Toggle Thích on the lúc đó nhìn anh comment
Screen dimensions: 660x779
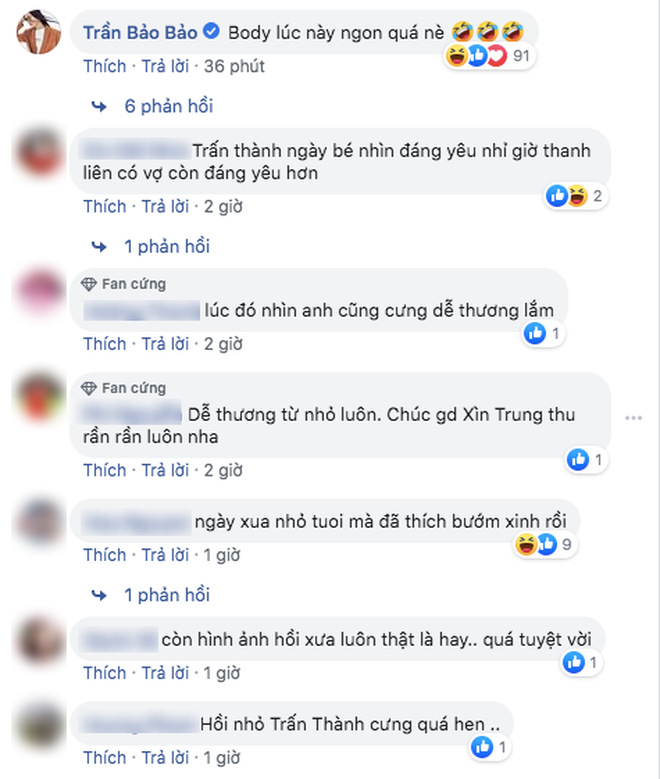(104, 344)
